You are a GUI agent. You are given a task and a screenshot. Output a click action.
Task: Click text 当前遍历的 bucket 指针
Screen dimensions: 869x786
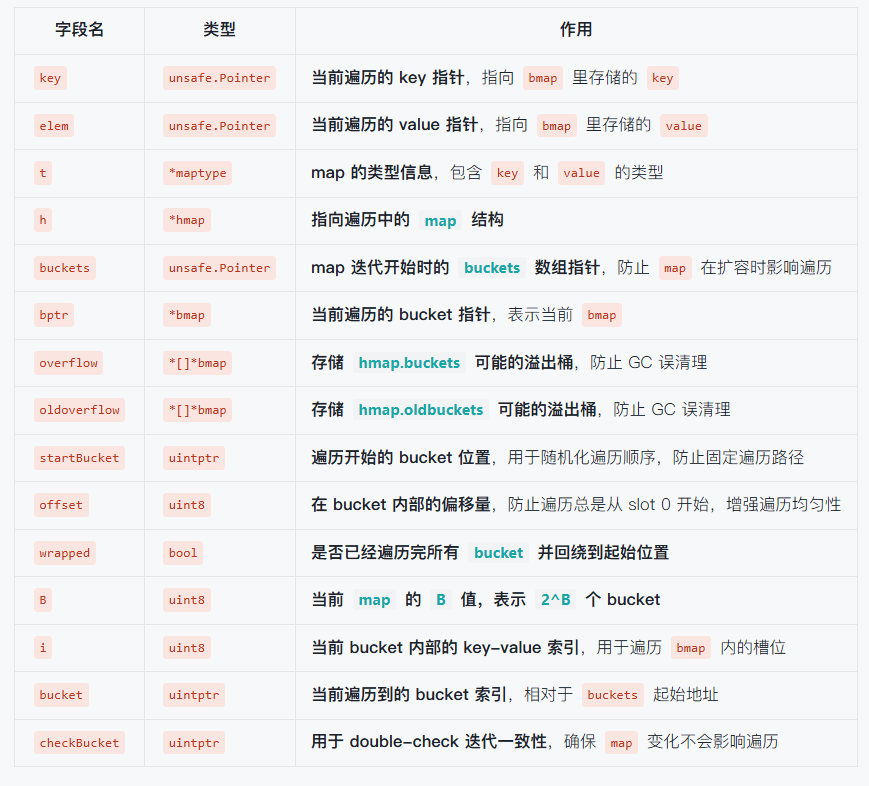[400, 315]
